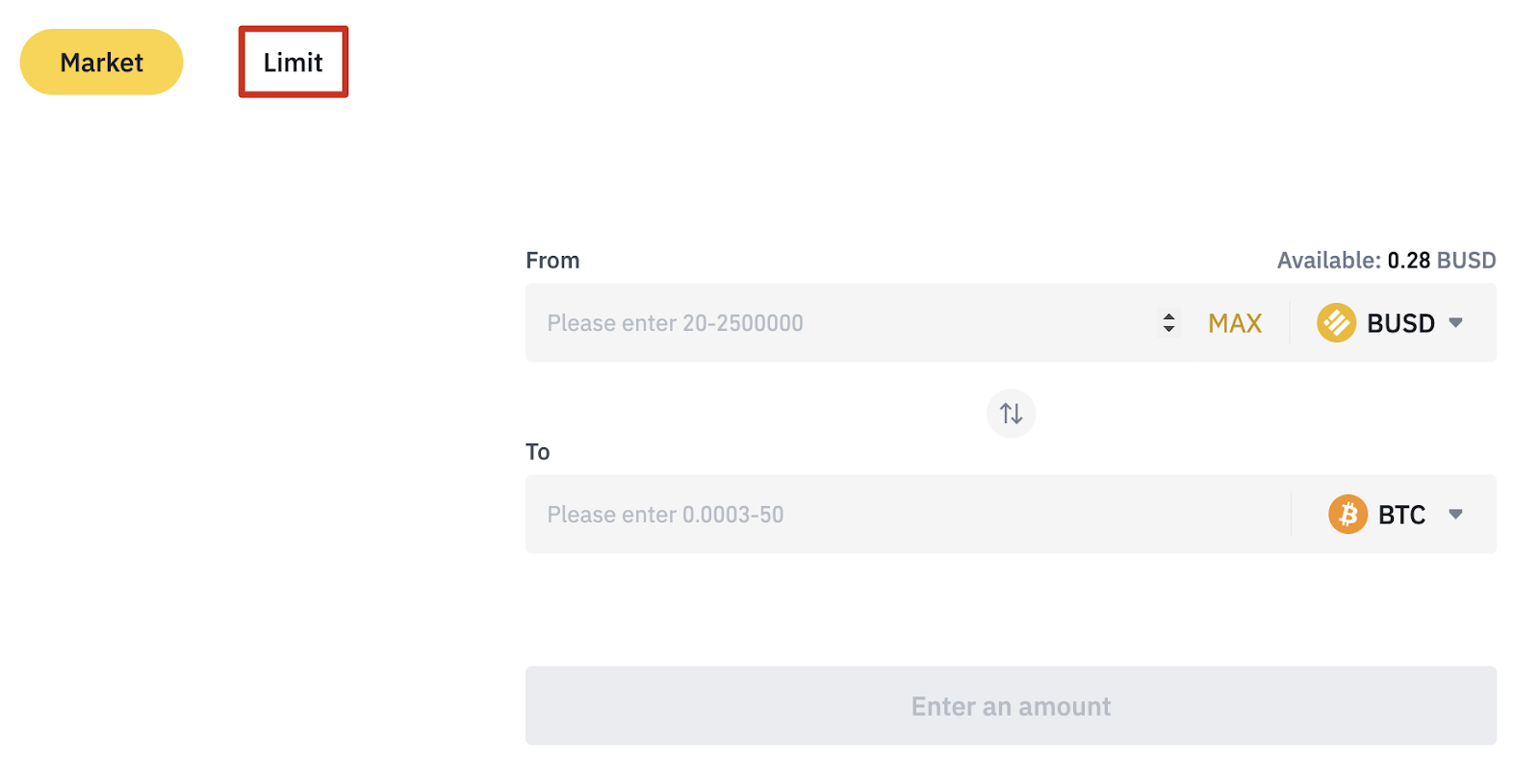Viewport: 1540px width, 784px height.
Task: Click the swap From and To currencies icon
Action: coord(1011,414)
